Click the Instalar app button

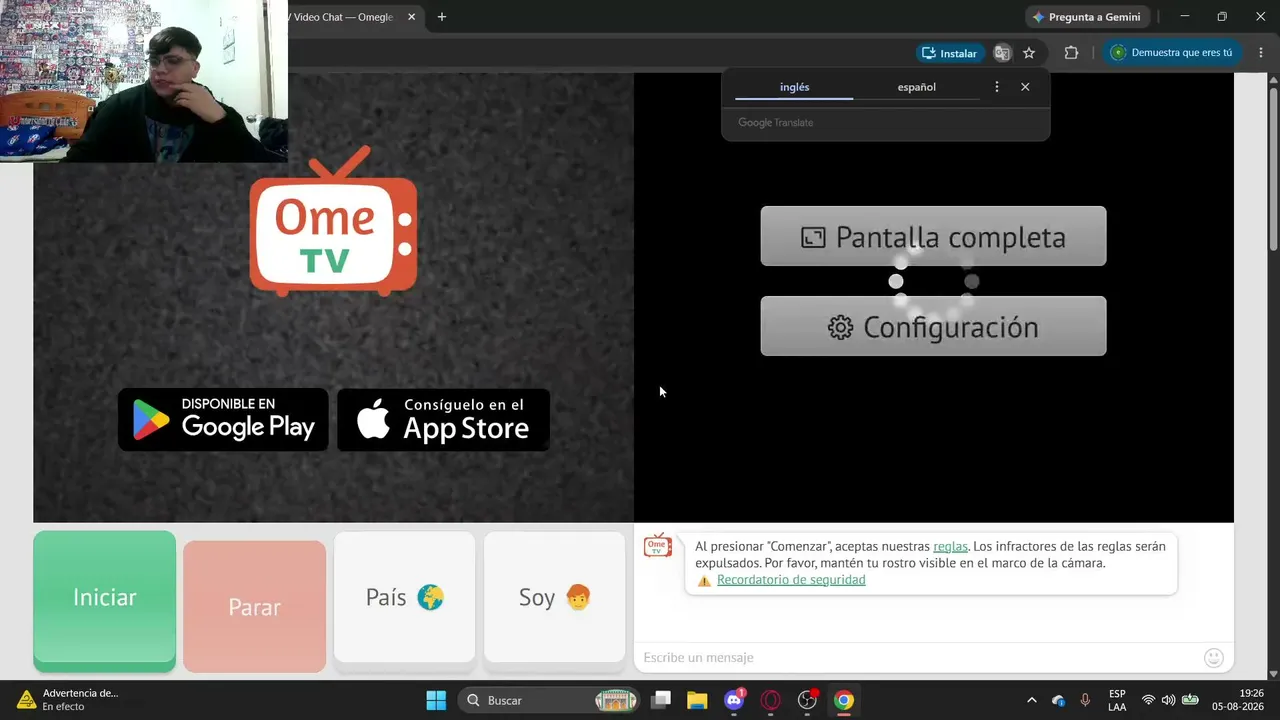pyautogui.click(x=949, y=53)
